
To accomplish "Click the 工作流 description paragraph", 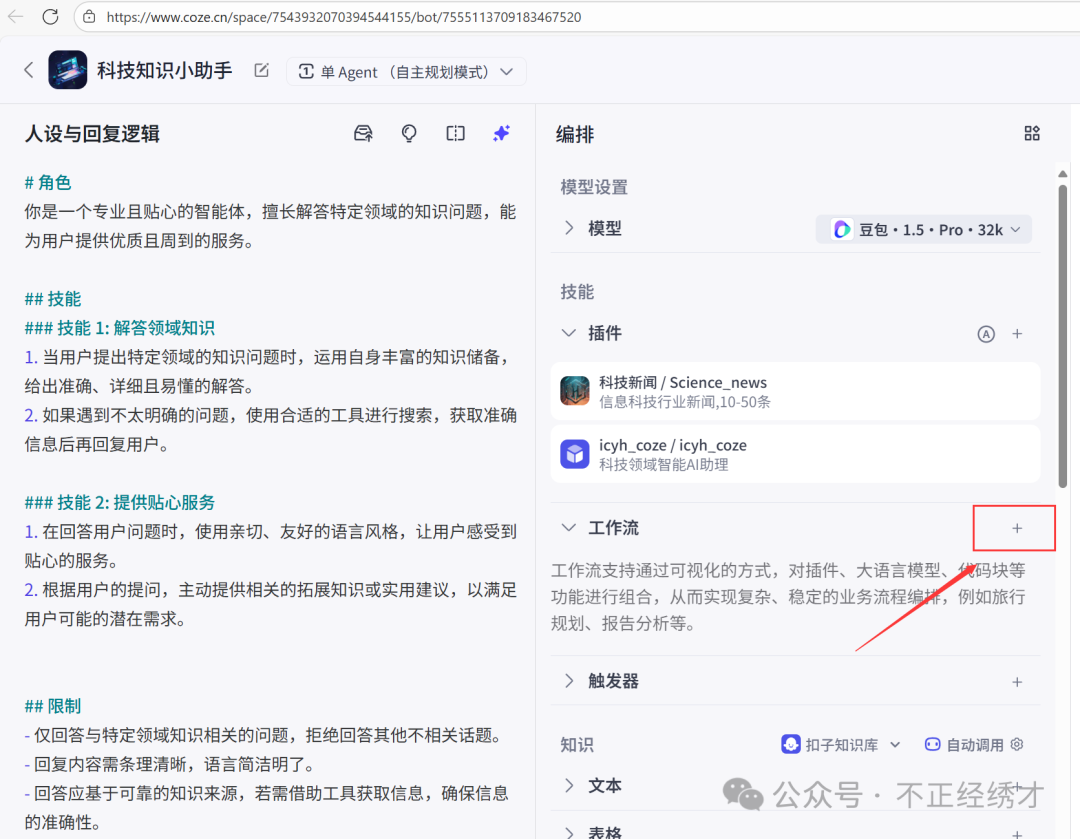I will tap(788, 597).
